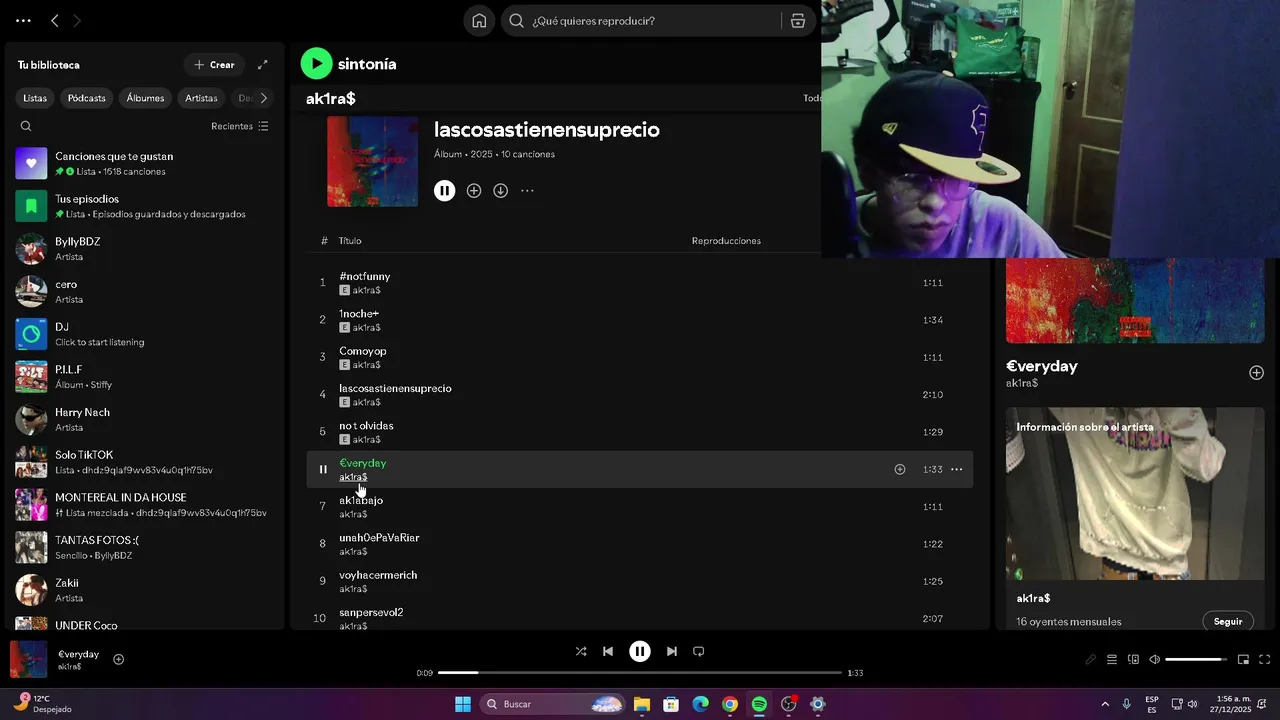Toggle repeat mode

click(x=699, y=652)
